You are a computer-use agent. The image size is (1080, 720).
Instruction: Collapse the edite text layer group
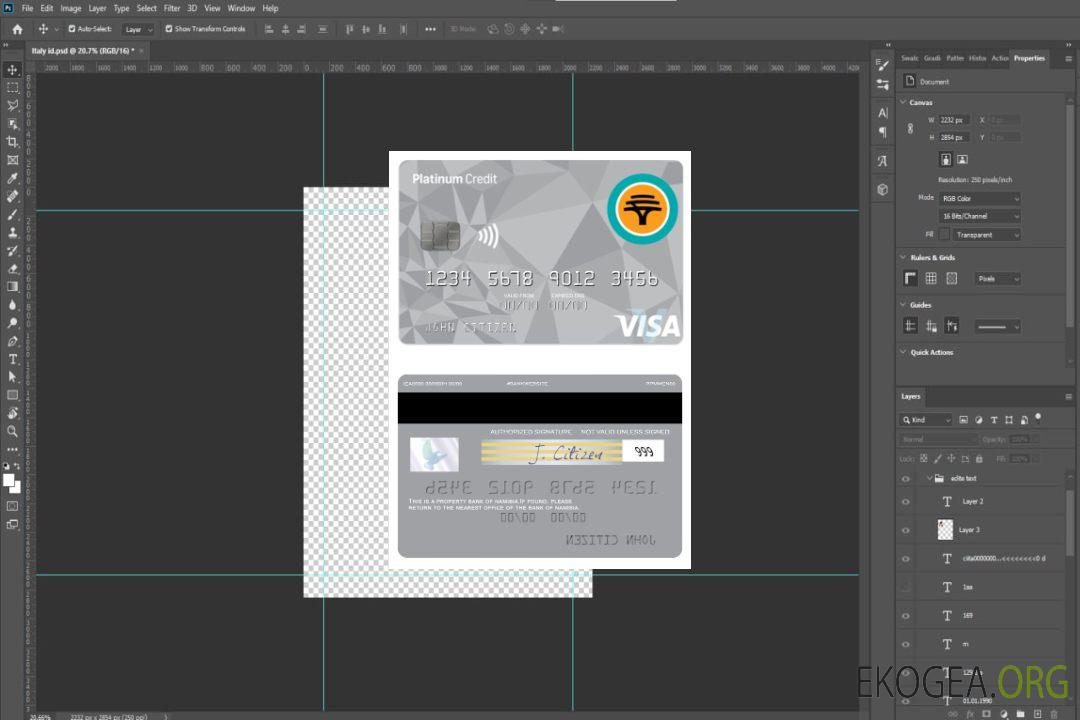(x=927, y=479)
